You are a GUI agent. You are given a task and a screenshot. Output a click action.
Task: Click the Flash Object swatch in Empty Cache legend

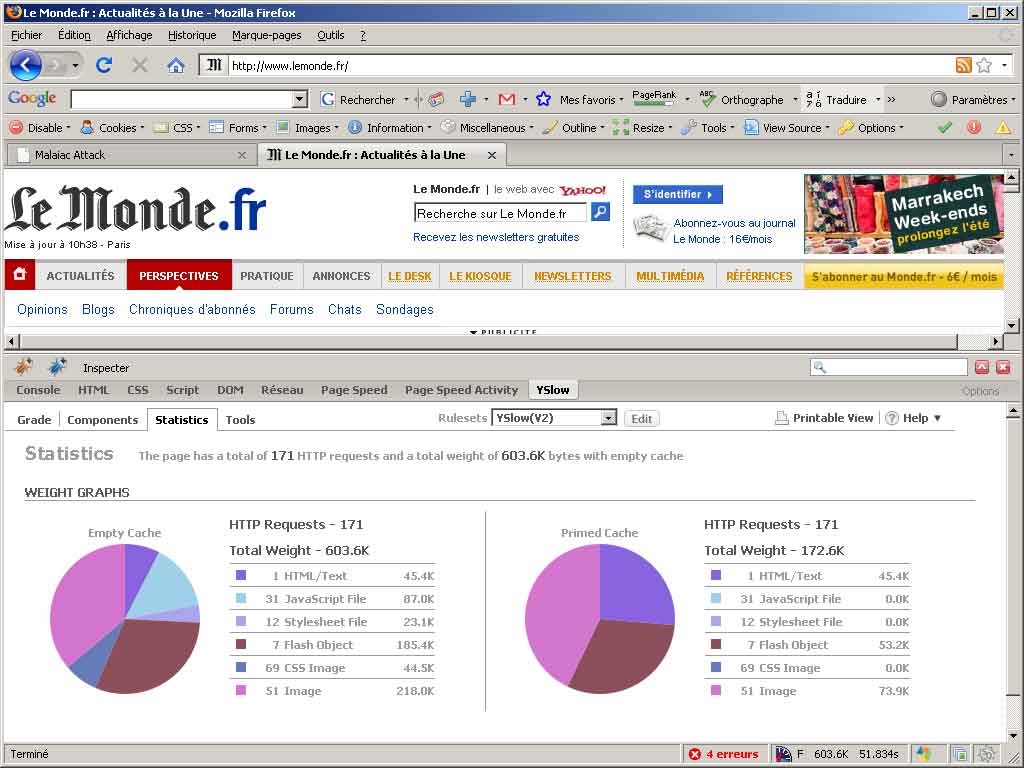click(x=241, y=645)
